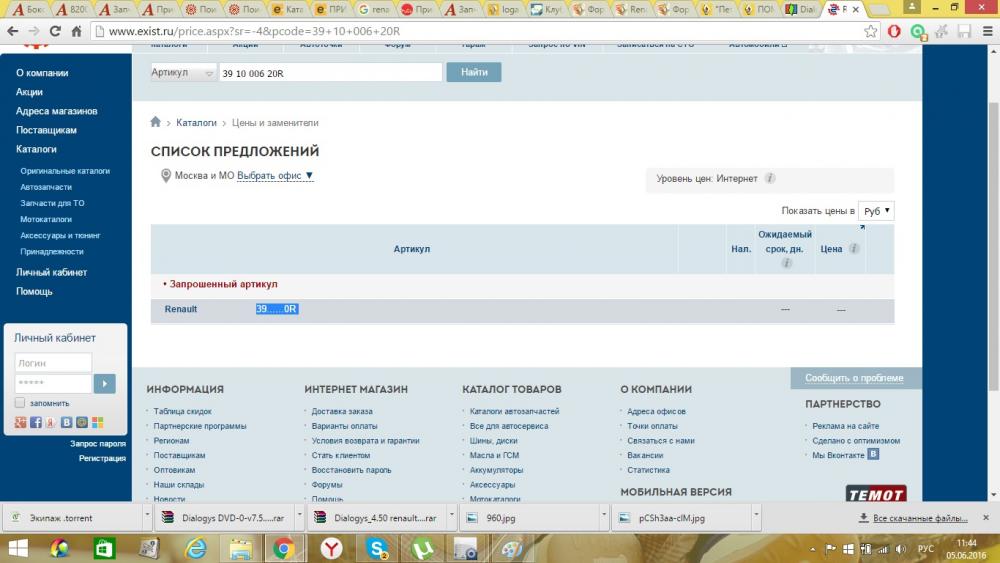Open Запрос пароля link
1000x563 pixels.
coord(98,443)
